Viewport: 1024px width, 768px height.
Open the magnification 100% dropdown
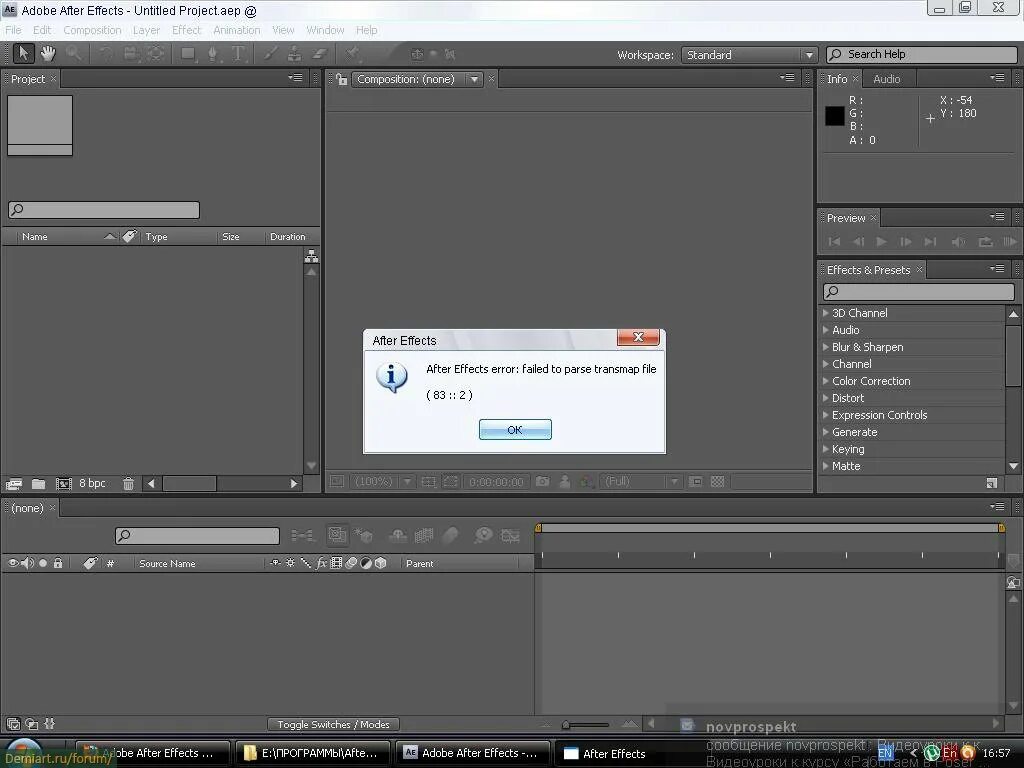(x=381, y=482)
